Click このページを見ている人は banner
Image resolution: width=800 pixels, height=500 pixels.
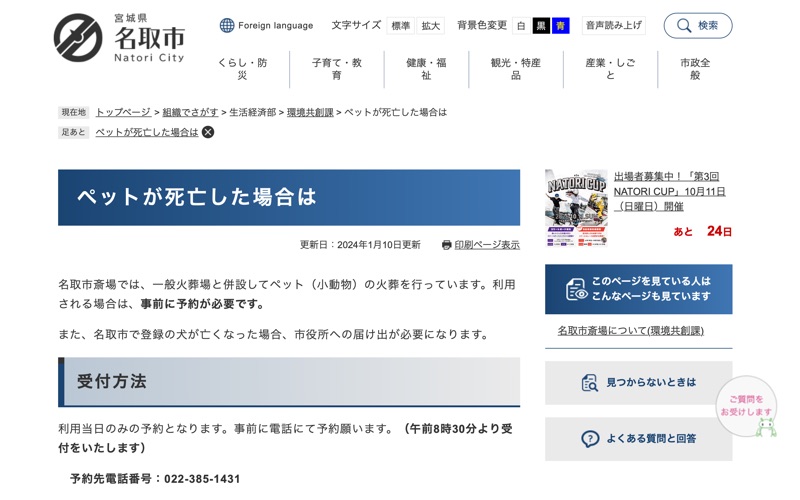(638, 289)
